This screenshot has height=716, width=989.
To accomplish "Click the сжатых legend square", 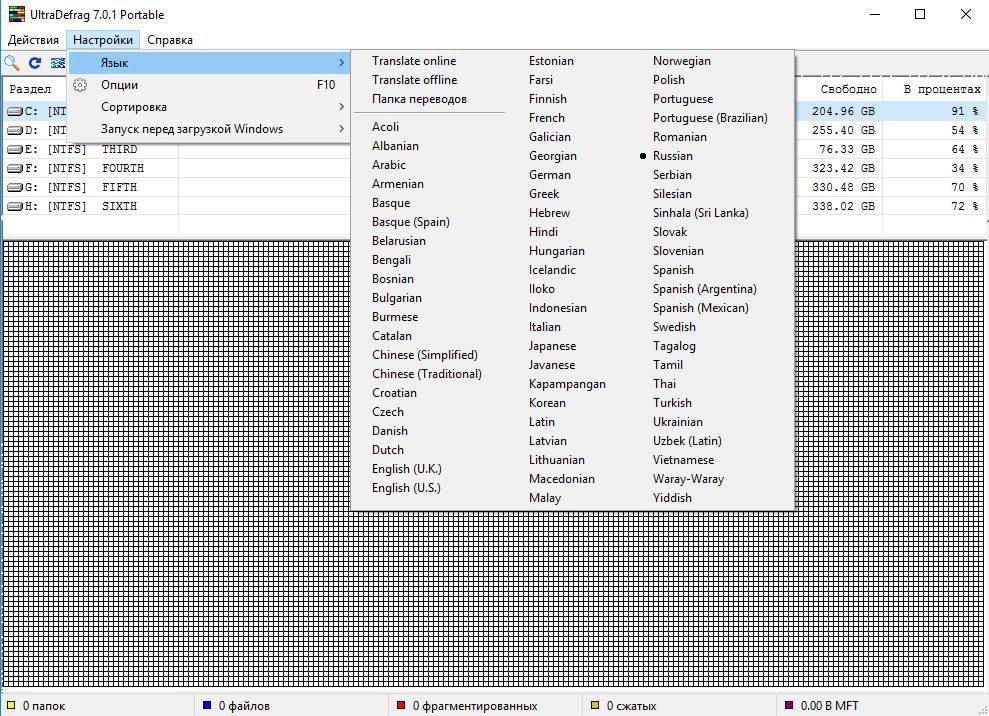I will [595, 705].
